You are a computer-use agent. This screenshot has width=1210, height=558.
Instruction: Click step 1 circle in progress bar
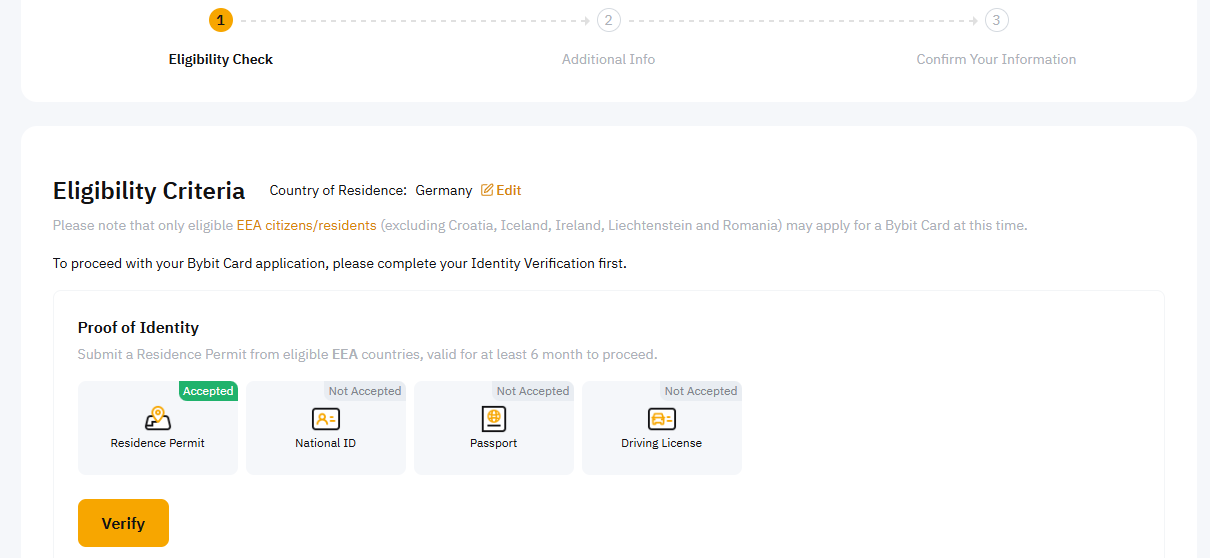pos(221,20)
